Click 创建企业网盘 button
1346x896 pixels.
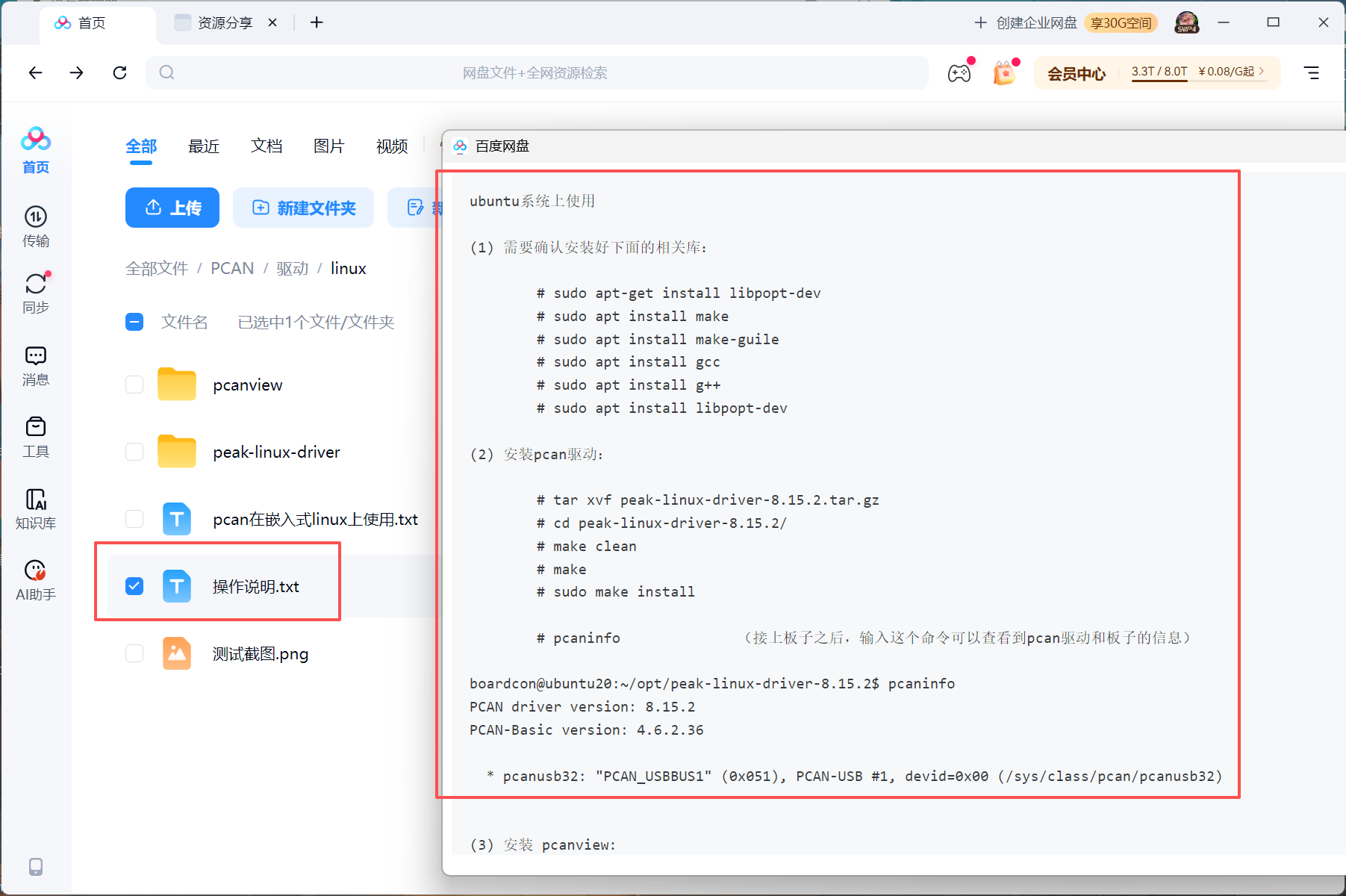click(x=1026, y=23)
